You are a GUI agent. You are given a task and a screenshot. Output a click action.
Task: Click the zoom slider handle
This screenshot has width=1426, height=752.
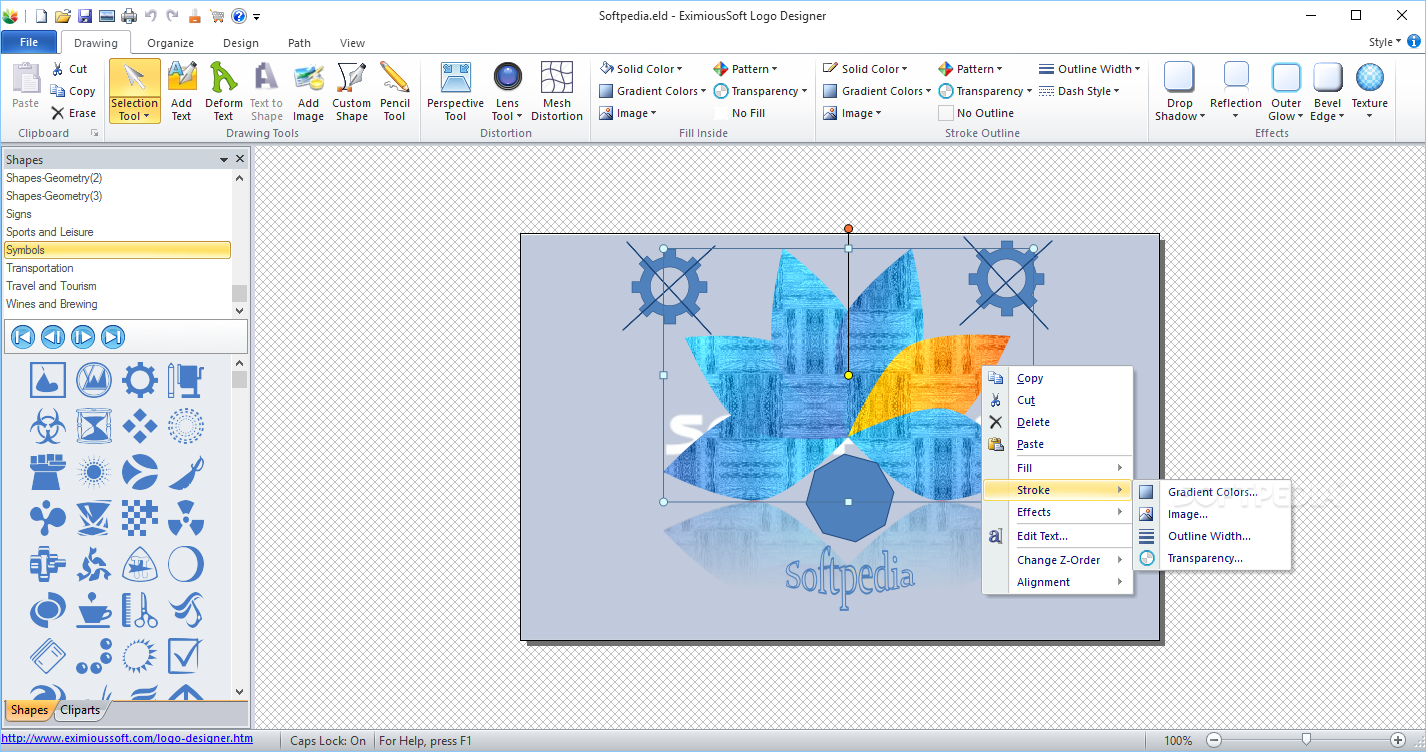[1305, 740]
